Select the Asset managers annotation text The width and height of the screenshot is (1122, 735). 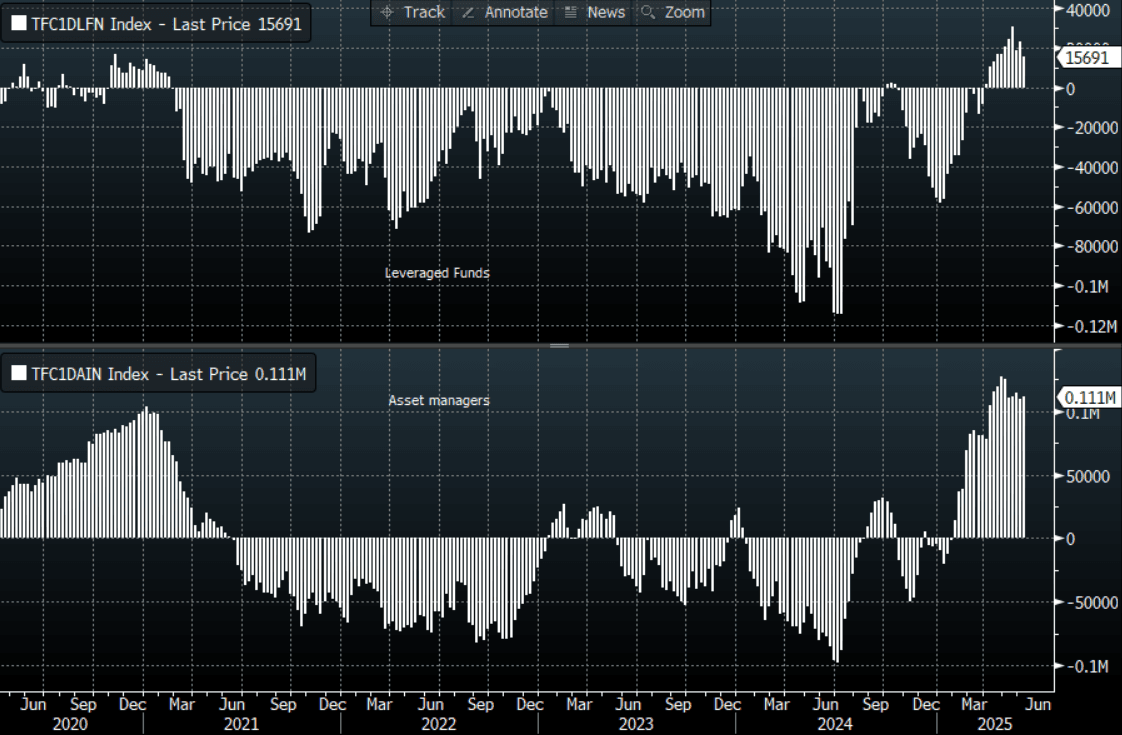(x=439, y=400)
